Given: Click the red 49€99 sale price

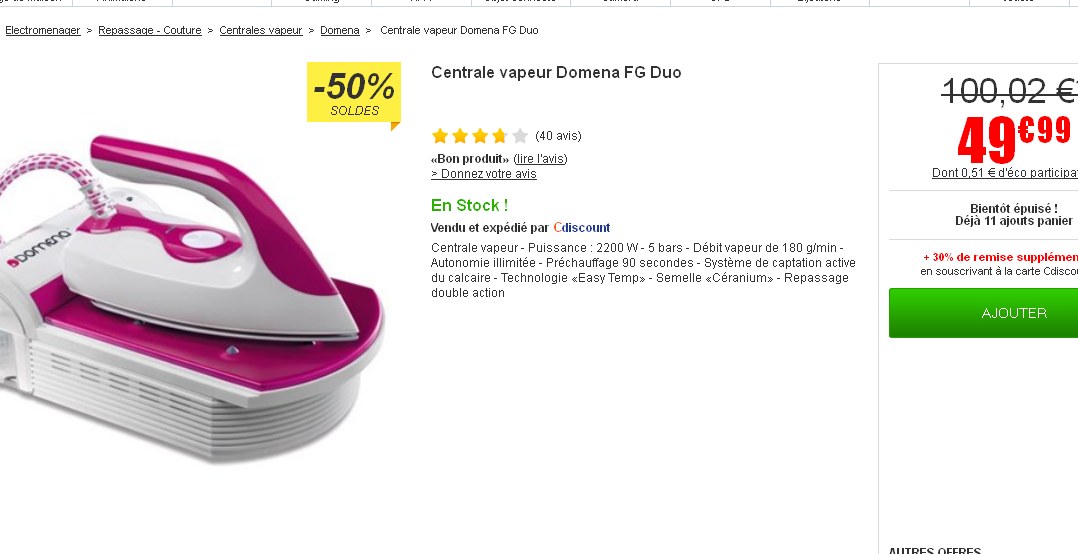Looking at the screenshot, I should [1013, 138].
